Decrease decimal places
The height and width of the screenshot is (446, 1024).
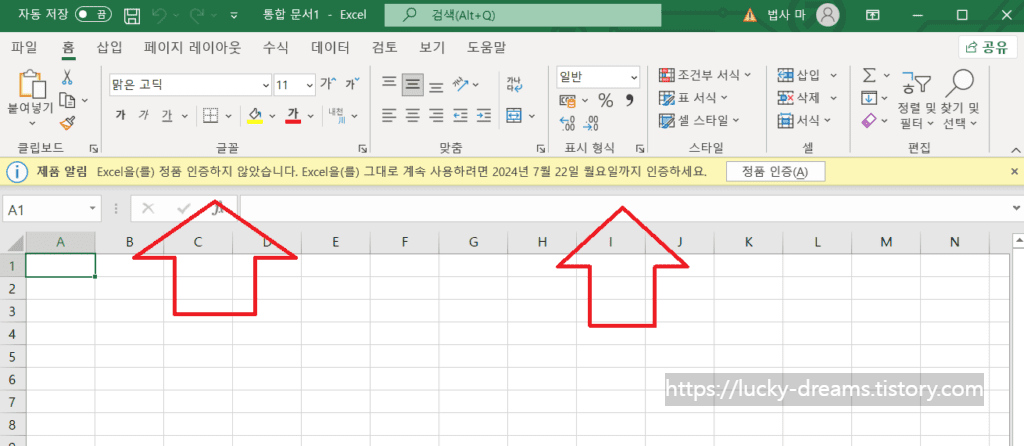[592, 122]
